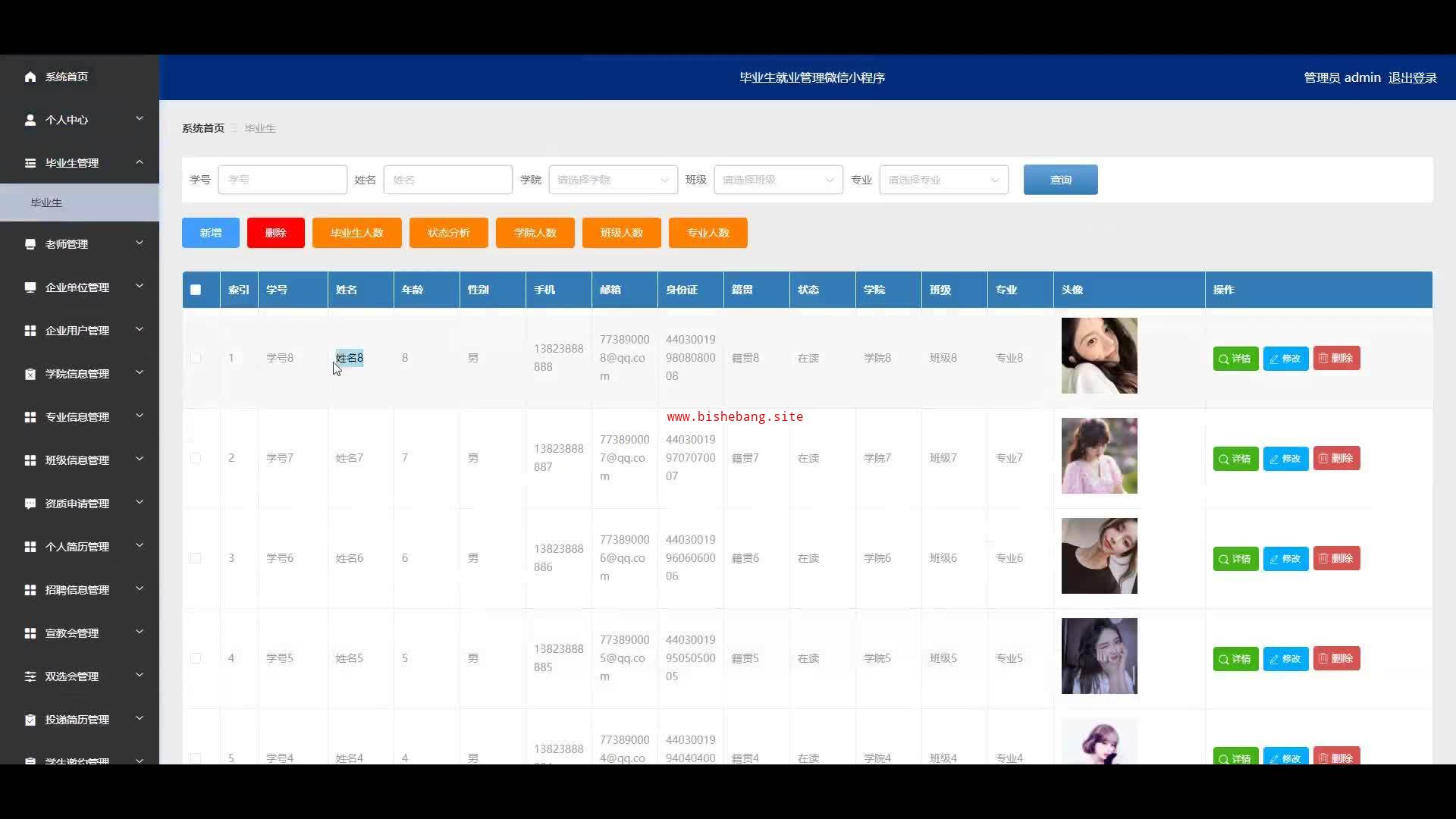This screenshot has width=1456, height=819.
Task: Click the 退出登录 link
Action: (x=1412, y=77)
